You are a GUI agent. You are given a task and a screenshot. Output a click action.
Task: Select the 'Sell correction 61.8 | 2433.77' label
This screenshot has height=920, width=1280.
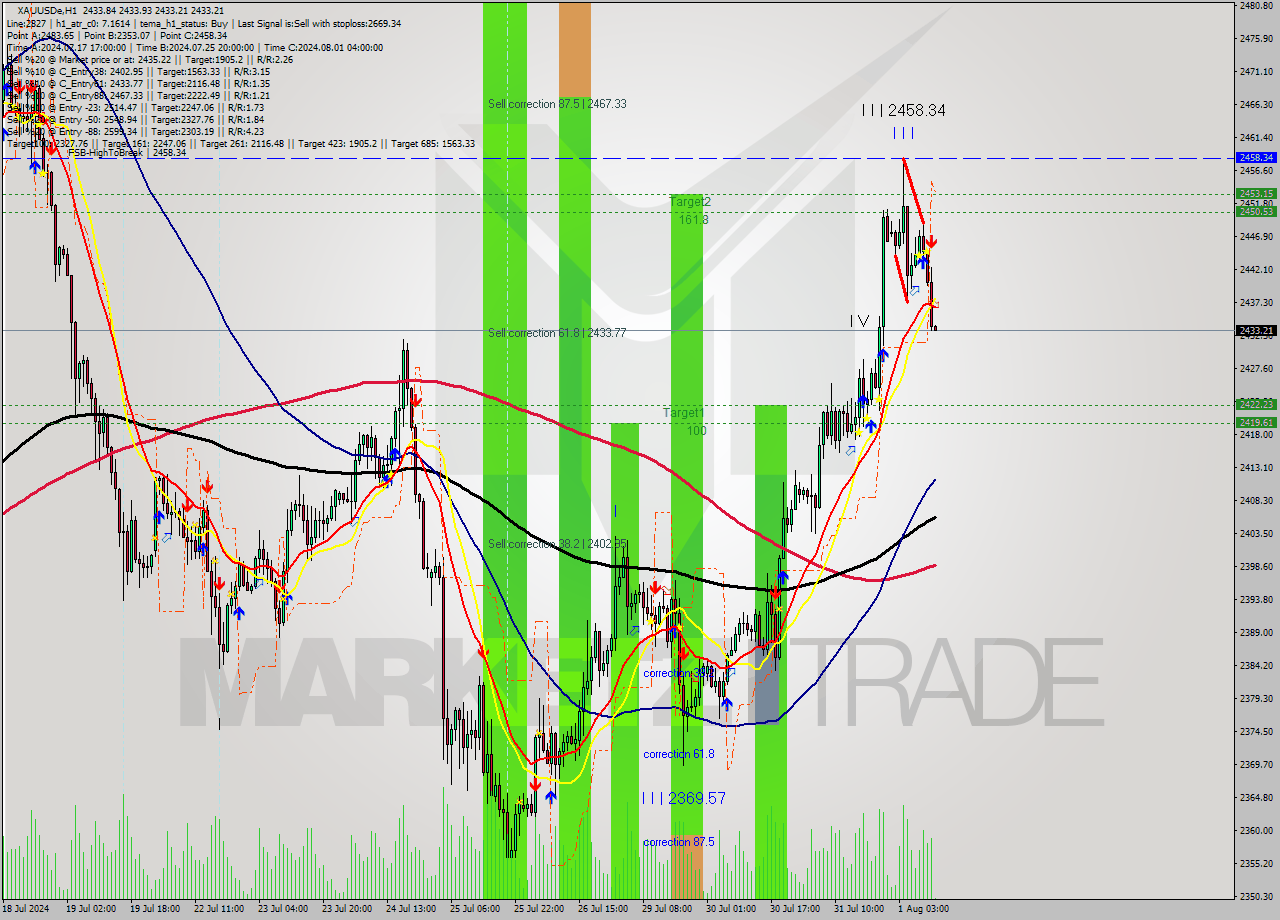557,333
